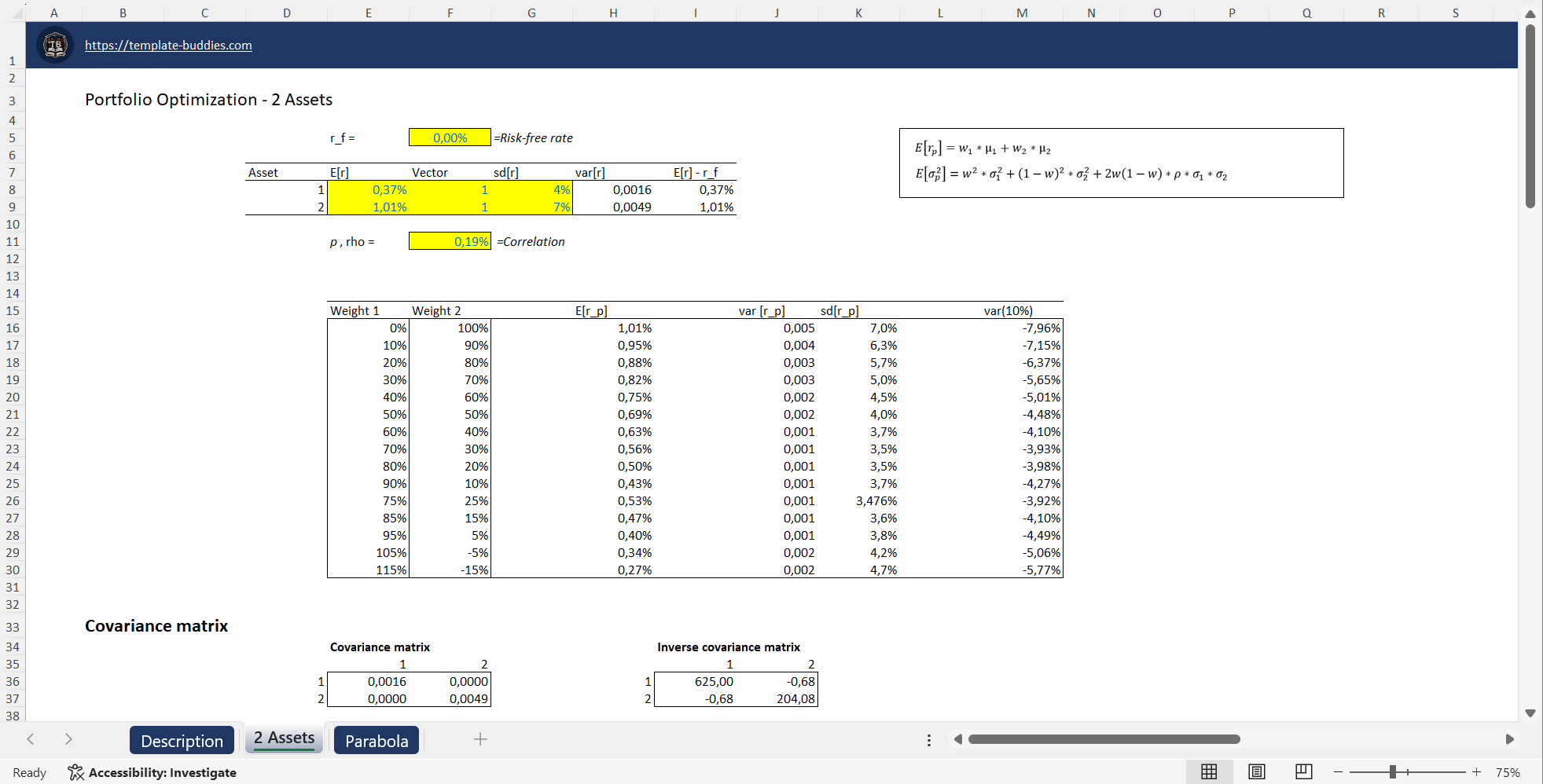This screenshot has width=1543, height=784.
Task: Select the risk-free rate 0,00% cell
Action: (x=450, y=137)
